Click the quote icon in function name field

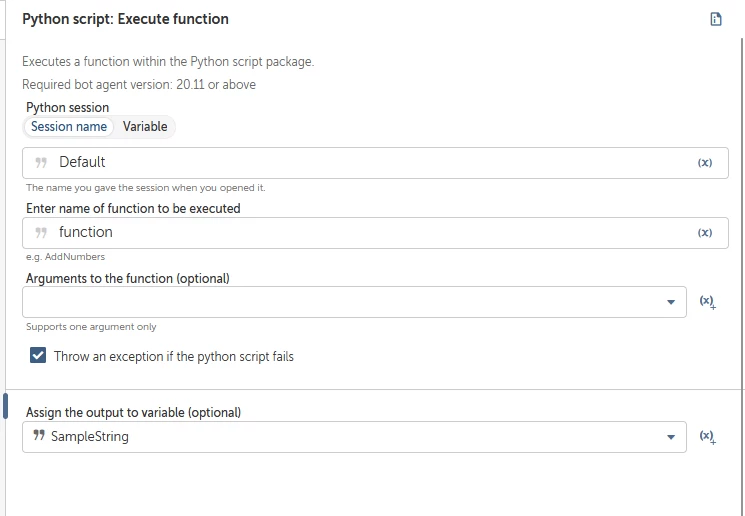41,233
